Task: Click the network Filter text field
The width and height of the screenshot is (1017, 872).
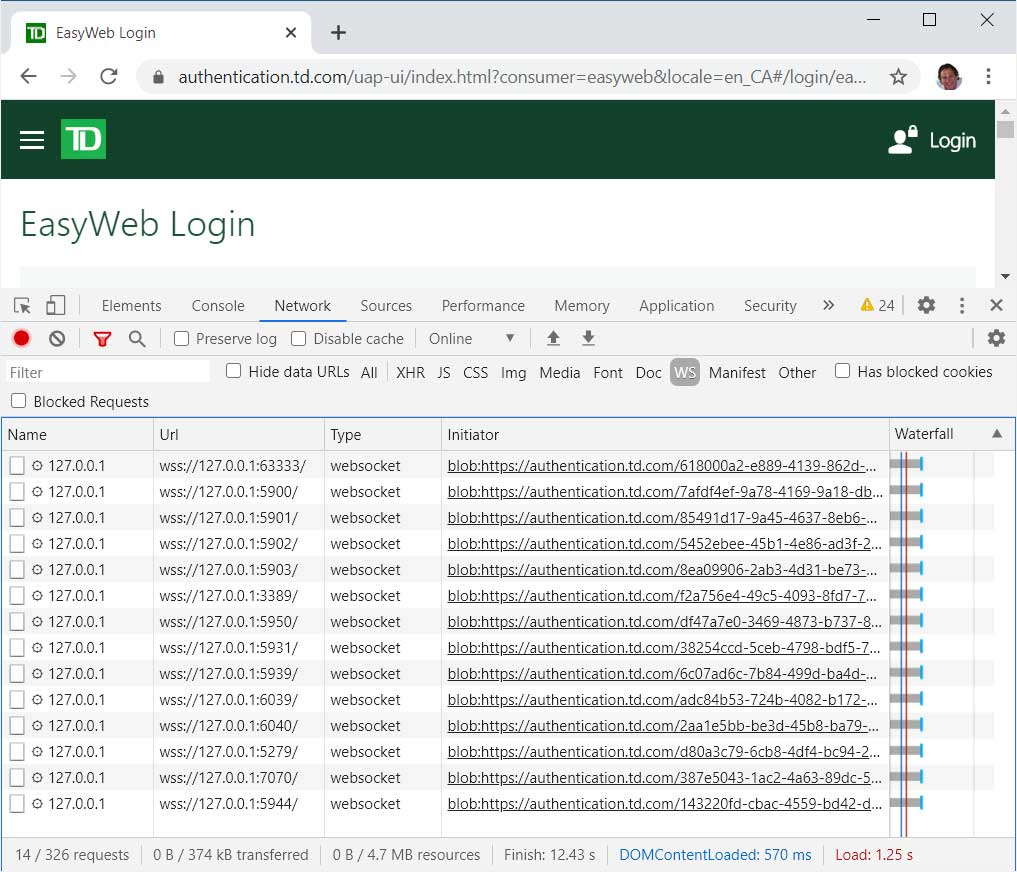Action: tap(108, 372)
